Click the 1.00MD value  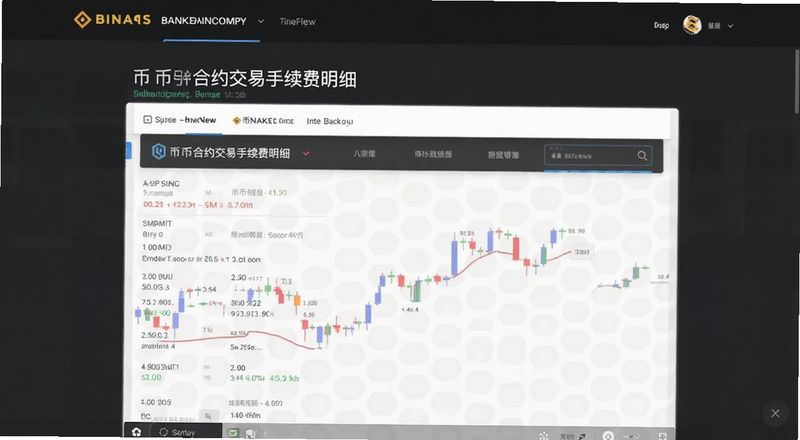point(157,247)
